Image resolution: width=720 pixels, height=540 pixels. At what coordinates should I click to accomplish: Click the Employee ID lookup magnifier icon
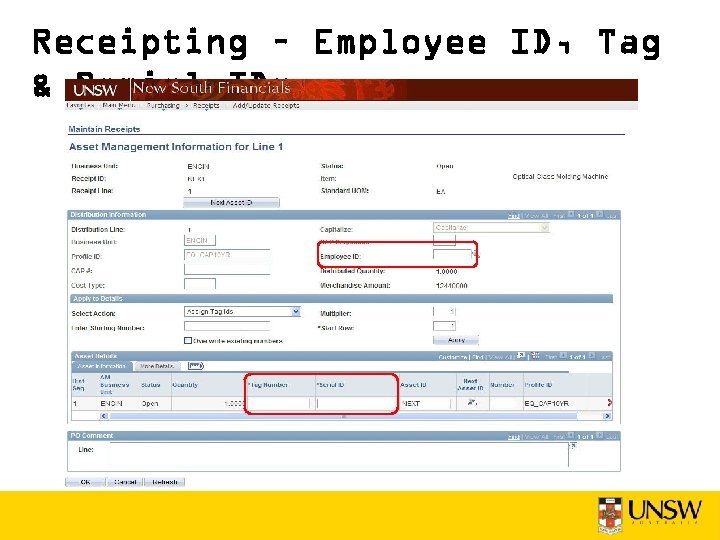pyautogui.click(x=474, y=254)
